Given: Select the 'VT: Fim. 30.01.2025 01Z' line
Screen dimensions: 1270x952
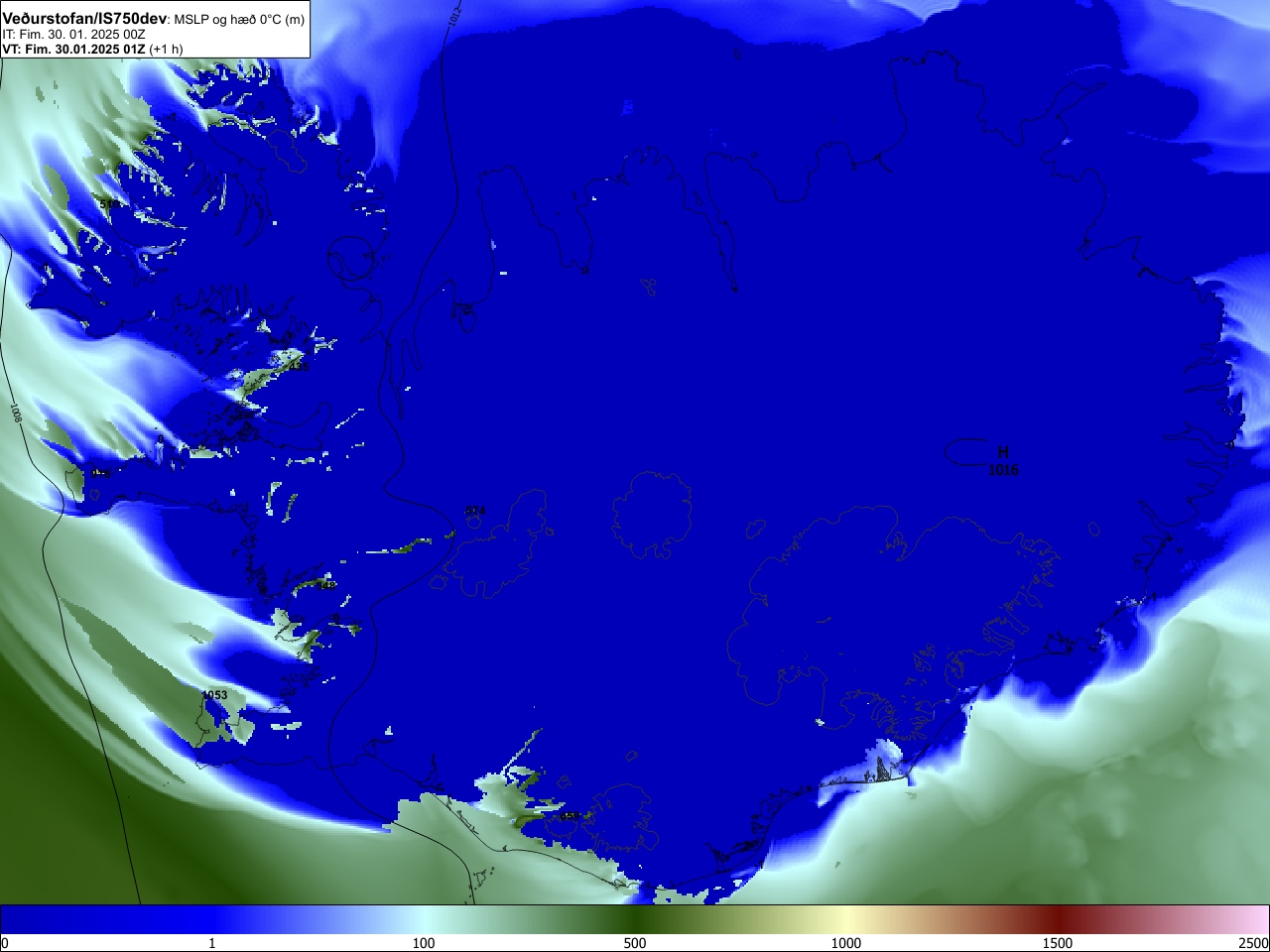Looking at the screenshot, I should (x=73, y=49).
